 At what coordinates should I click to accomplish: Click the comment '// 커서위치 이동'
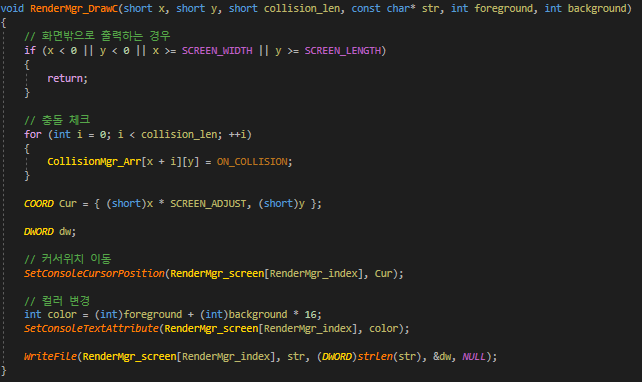coord(68,259)
